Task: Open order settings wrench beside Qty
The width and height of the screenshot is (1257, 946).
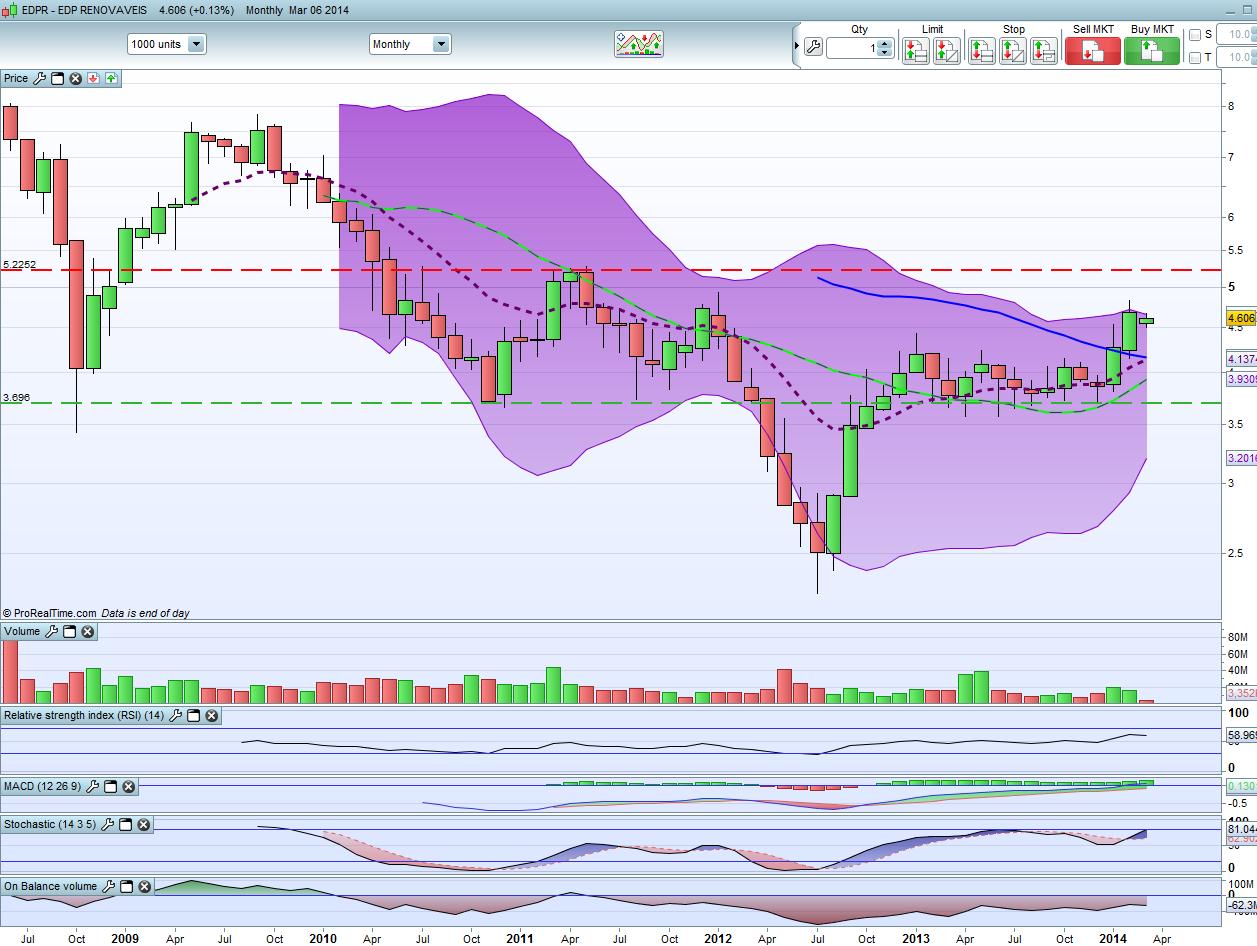Action: tap(813, 47)
